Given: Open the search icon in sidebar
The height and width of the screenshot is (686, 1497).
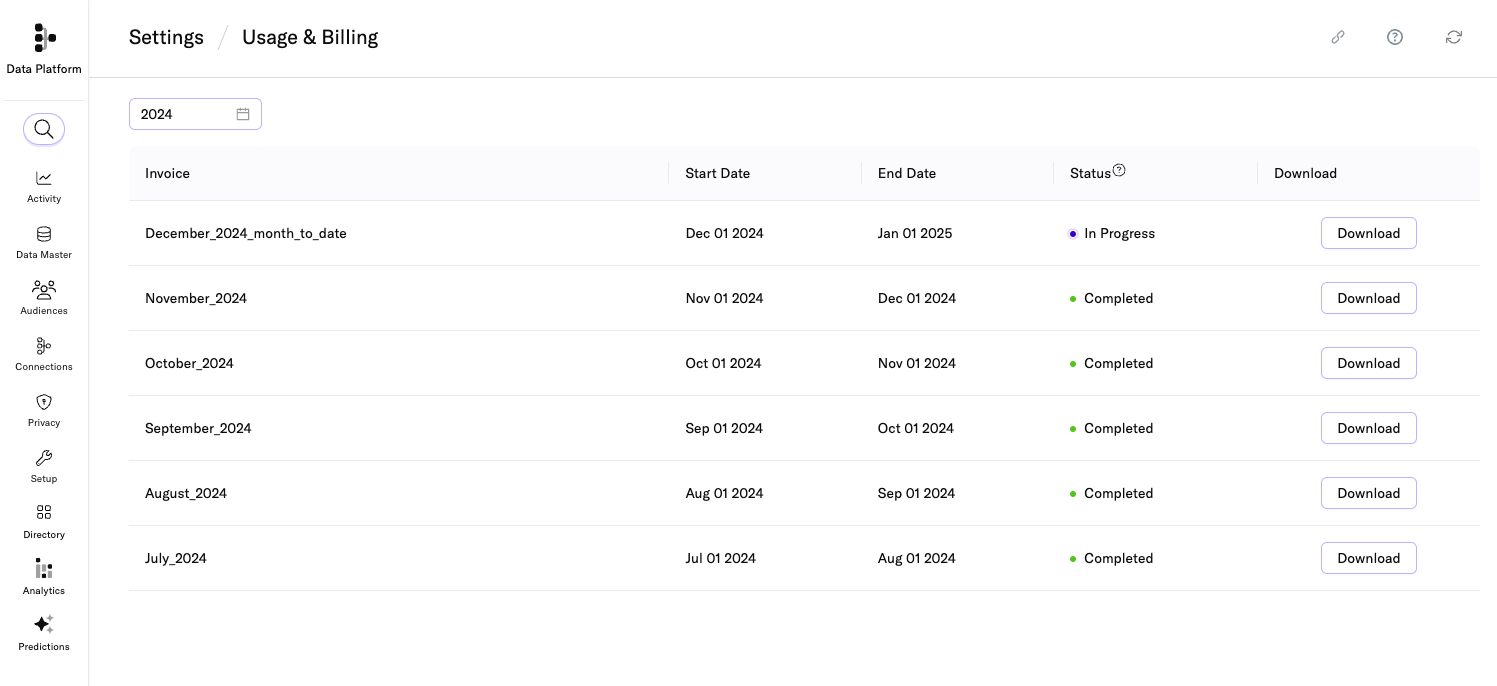Looking at the screenshot, I should click(44, 129).
